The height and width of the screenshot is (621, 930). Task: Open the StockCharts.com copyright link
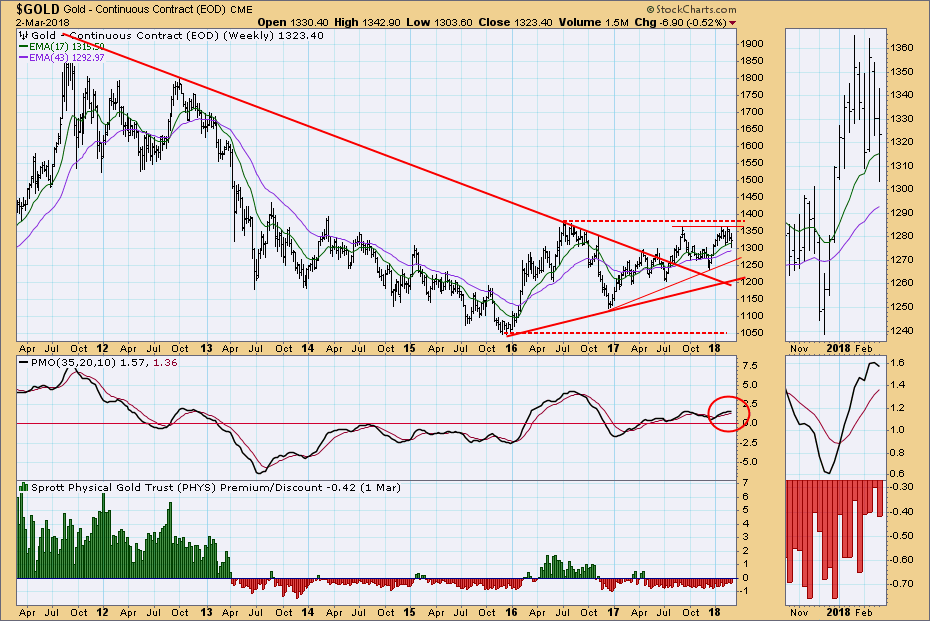click(692, 9)
